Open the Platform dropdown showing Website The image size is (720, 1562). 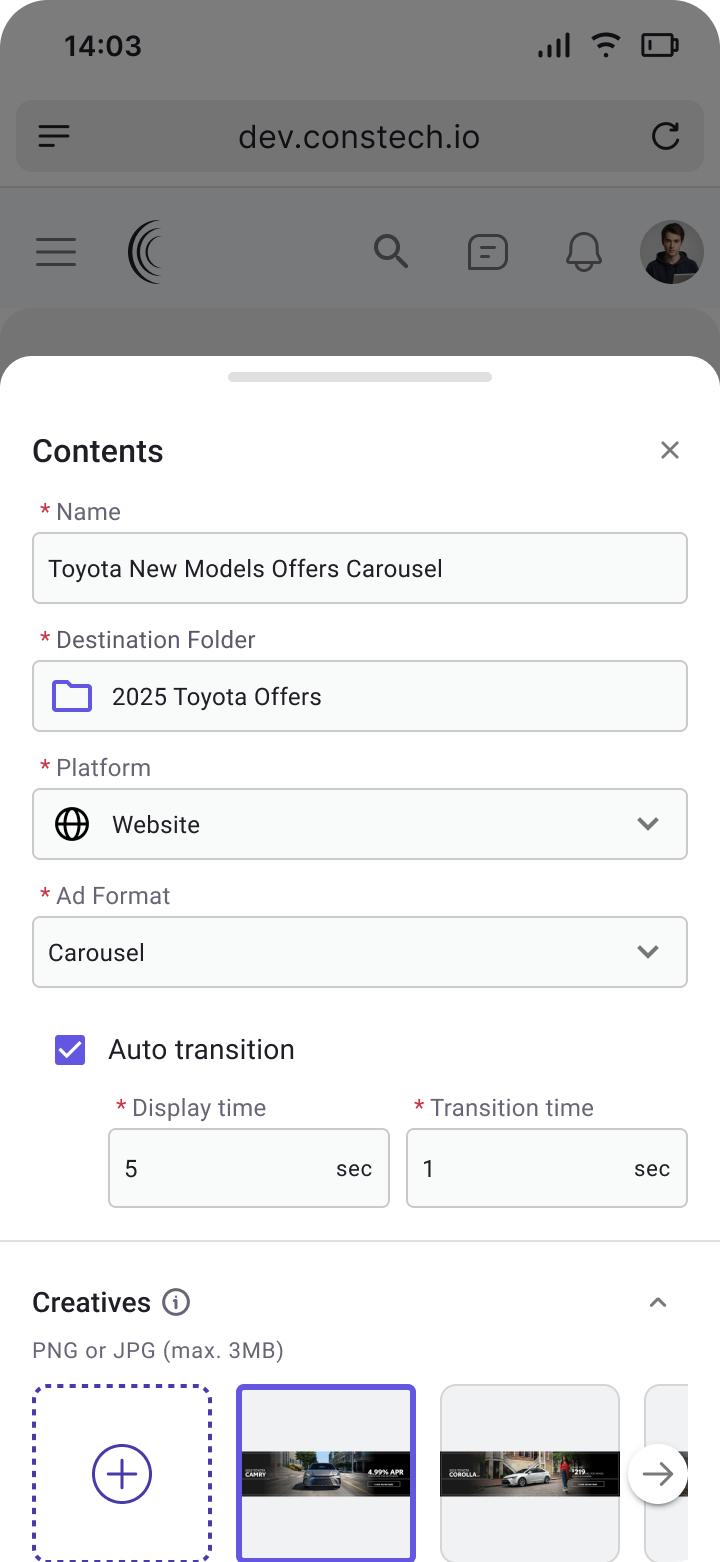tap(360, 824)
